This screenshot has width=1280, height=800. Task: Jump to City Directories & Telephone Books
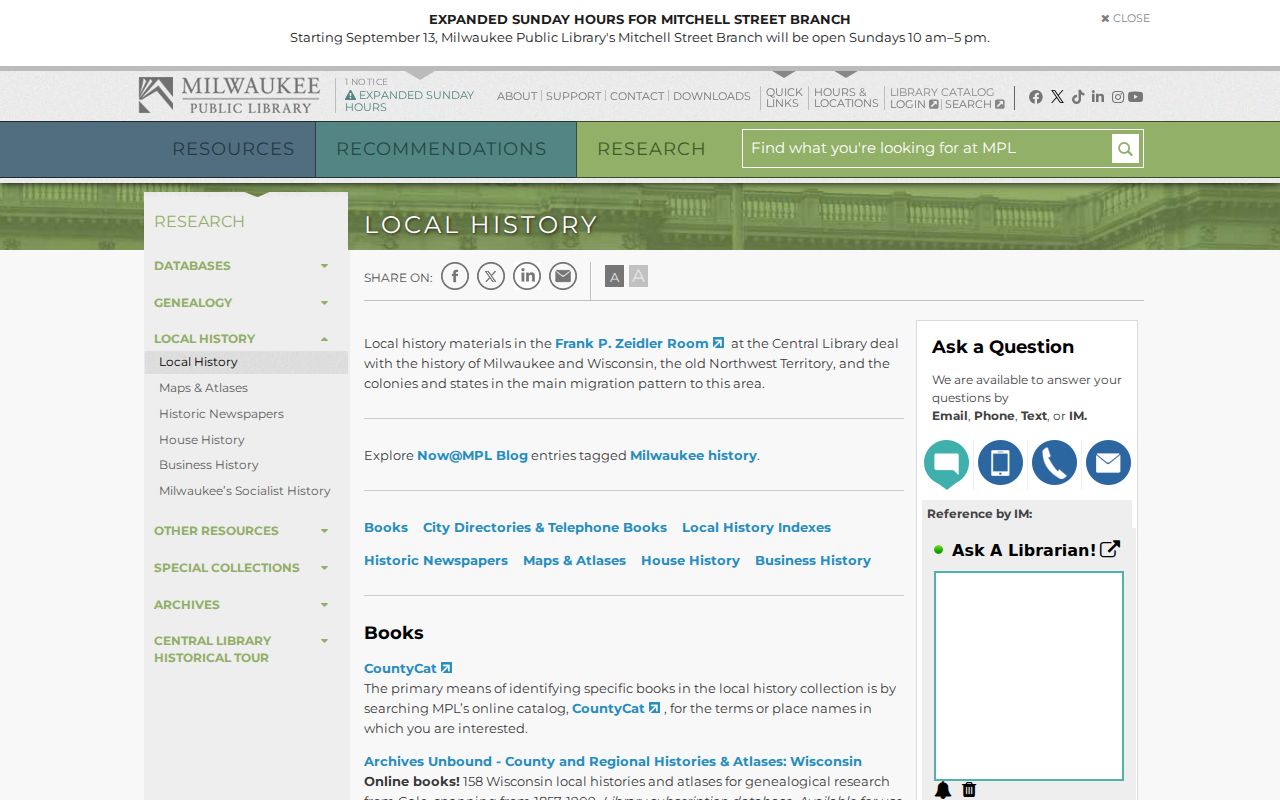(x=545, y=527)
